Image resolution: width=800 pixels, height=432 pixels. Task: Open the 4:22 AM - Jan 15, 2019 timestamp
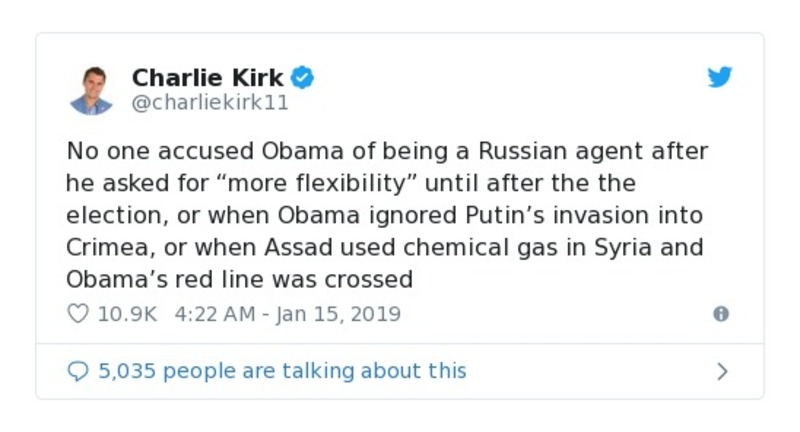[287, 314]
